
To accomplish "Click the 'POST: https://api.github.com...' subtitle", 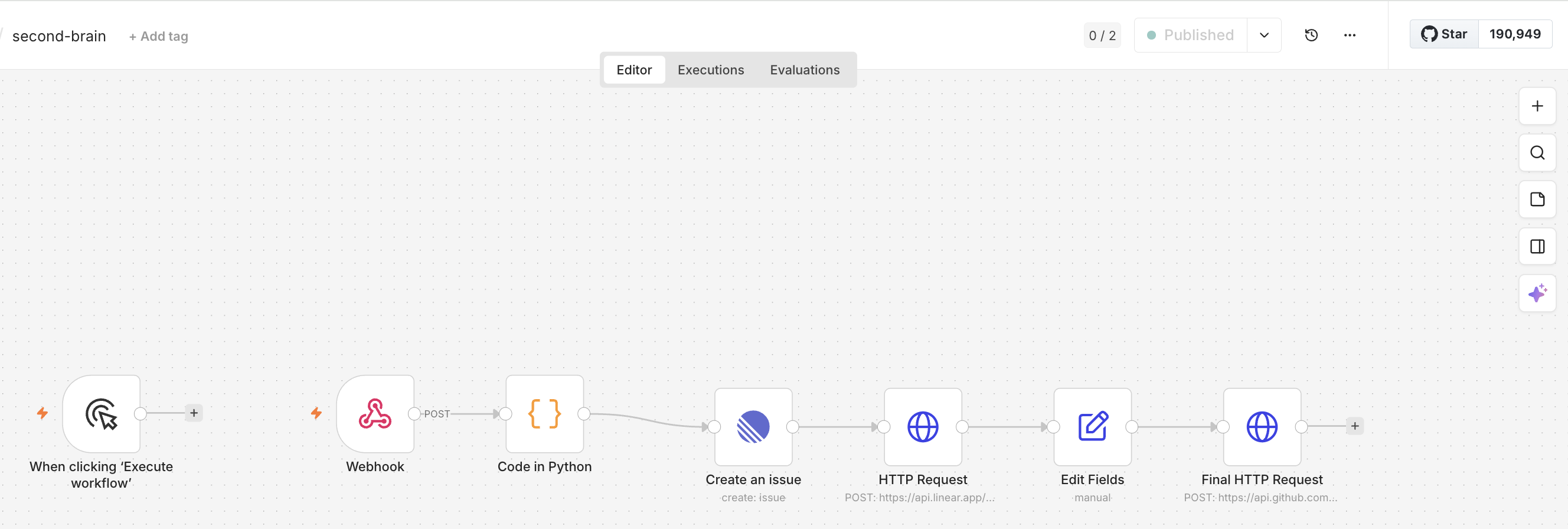I will point(1260,497).
